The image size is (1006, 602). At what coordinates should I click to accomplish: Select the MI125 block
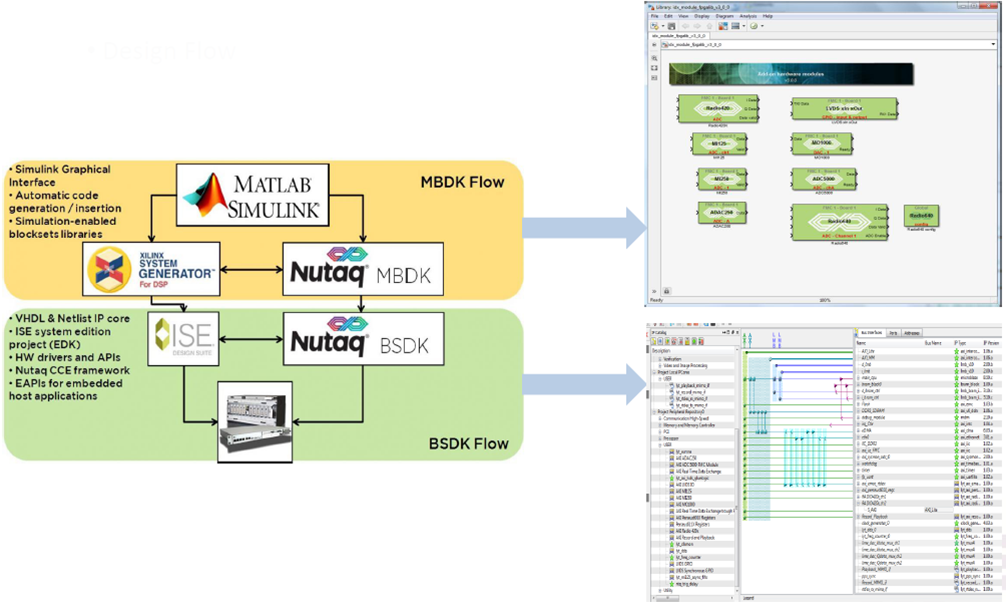point(719,144)
